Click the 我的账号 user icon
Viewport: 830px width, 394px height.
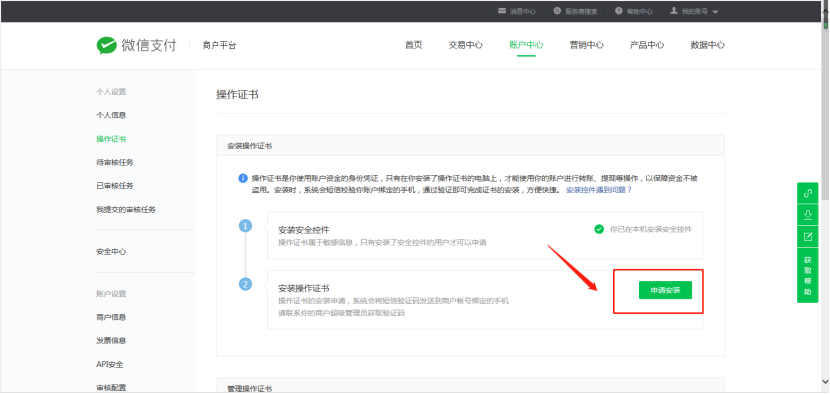674,11
